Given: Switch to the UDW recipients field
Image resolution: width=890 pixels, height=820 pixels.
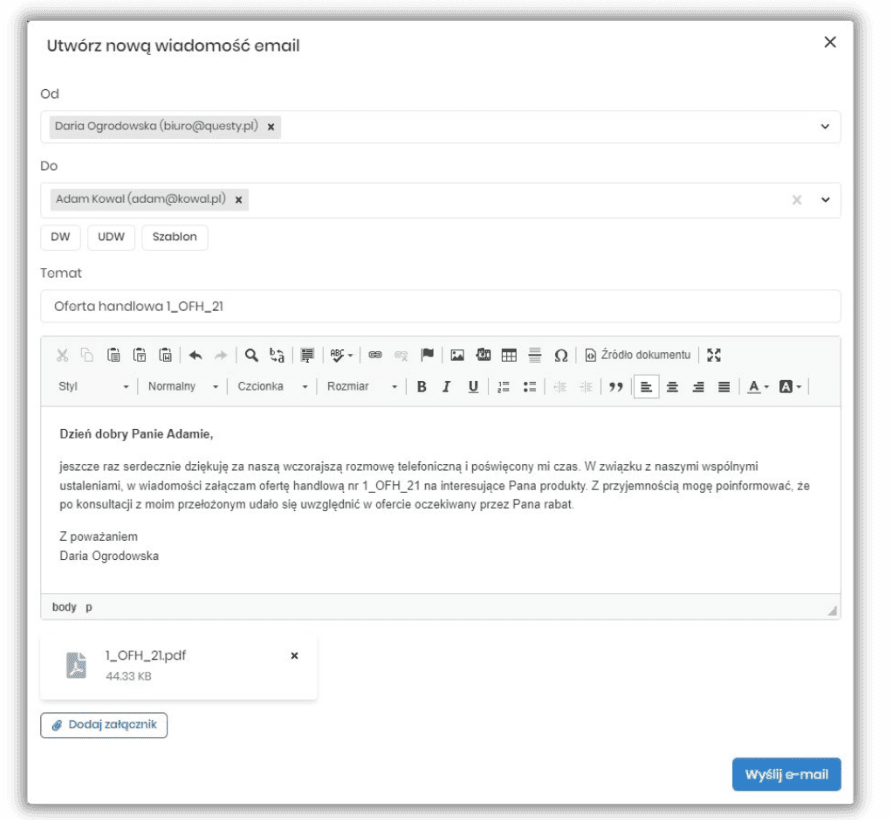Looking at the screenshot, I should (x=110, y=237).
